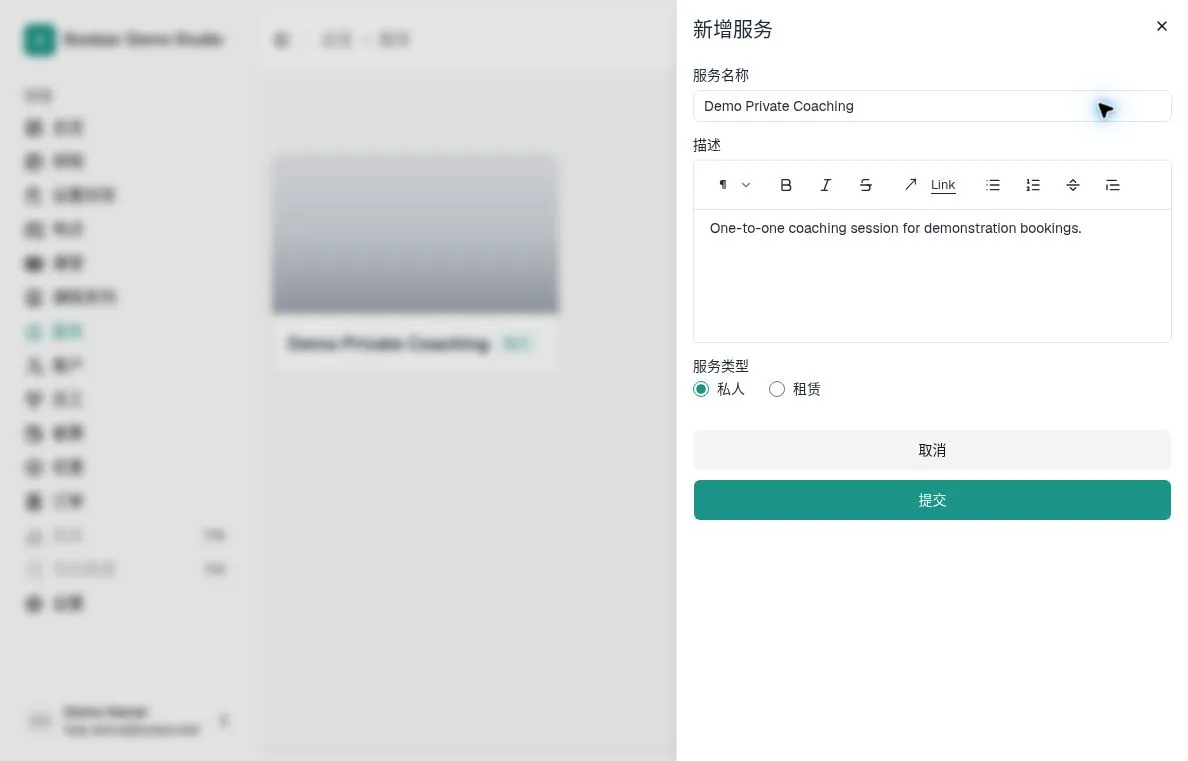Select the 租赁 service type
Viewport: 1188px width, 761px height.
click(x=777, y=390)
